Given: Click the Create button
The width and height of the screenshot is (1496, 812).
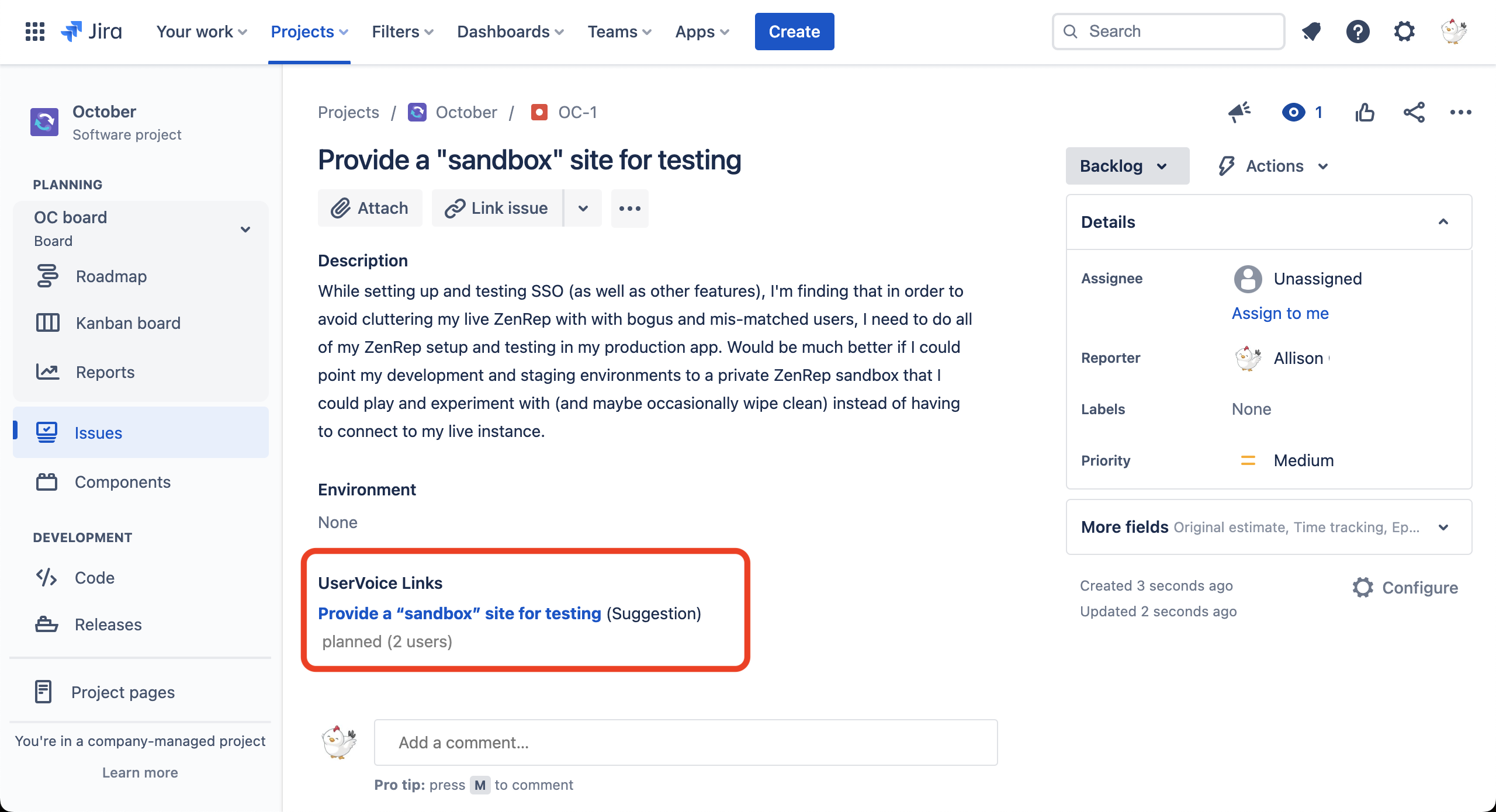Looking at the screenshot, I should 794,32.
